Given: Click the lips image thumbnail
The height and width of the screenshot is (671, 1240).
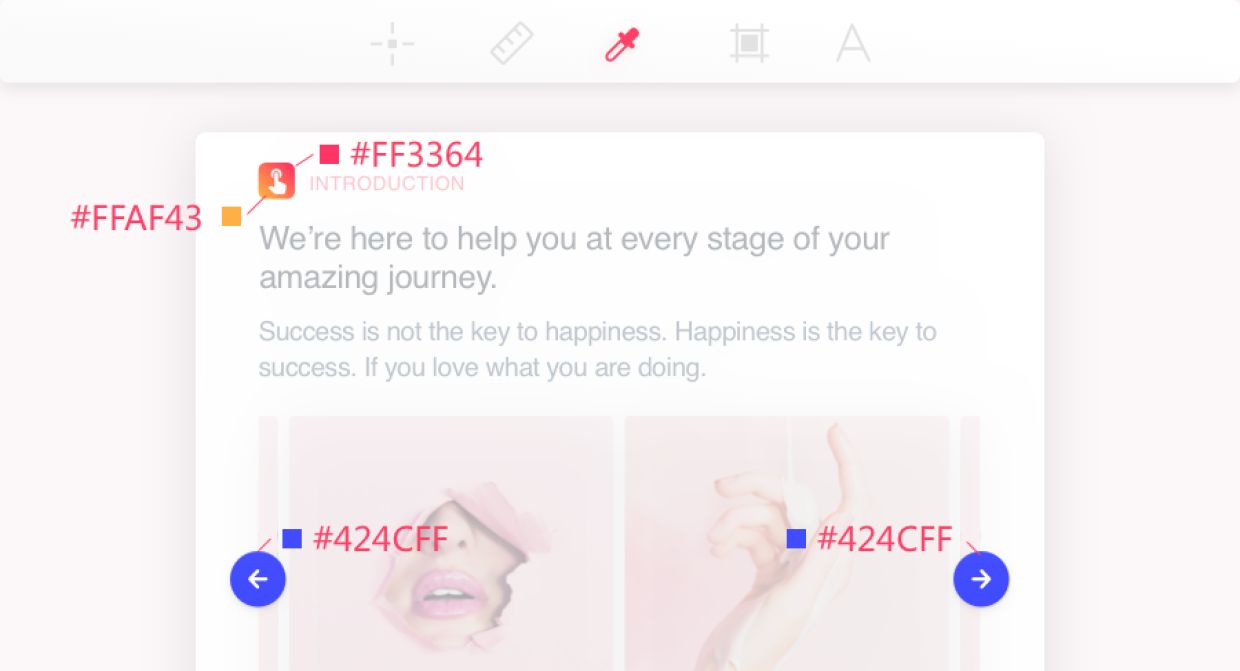Looking at the screenshot, I should click(x=451, y=543).
